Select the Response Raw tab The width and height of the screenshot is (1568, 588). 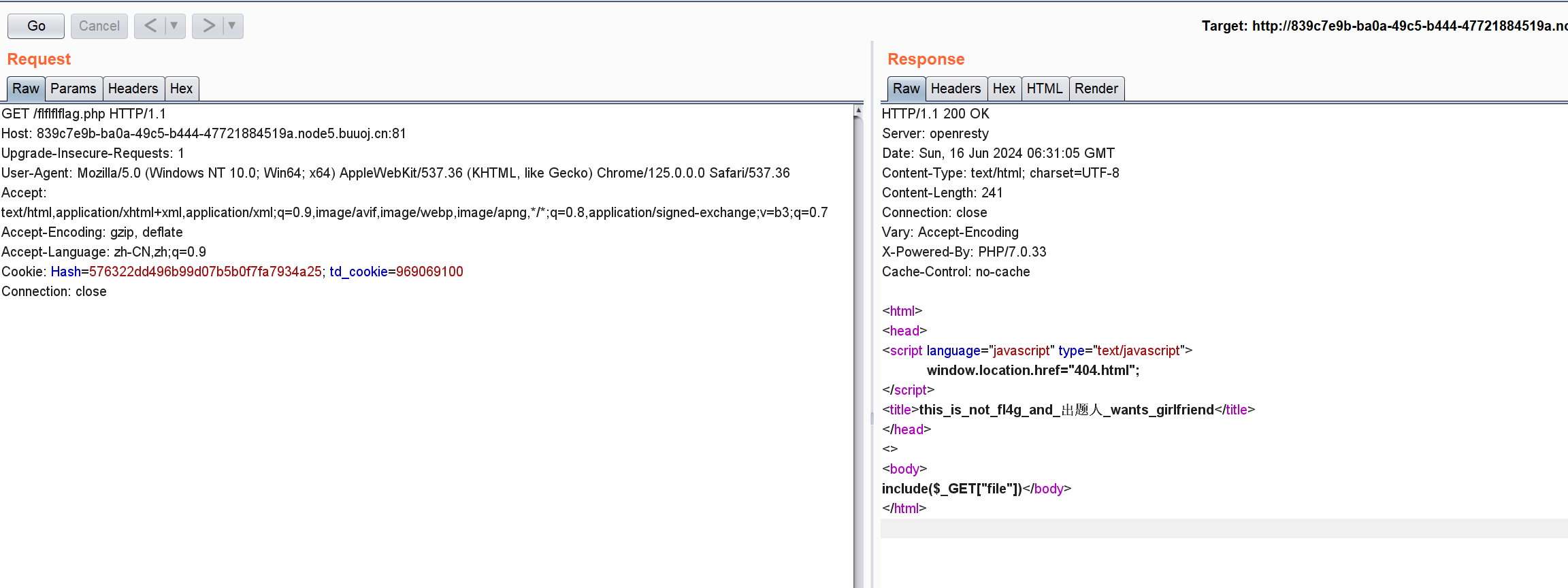click(x=906, y=88)
